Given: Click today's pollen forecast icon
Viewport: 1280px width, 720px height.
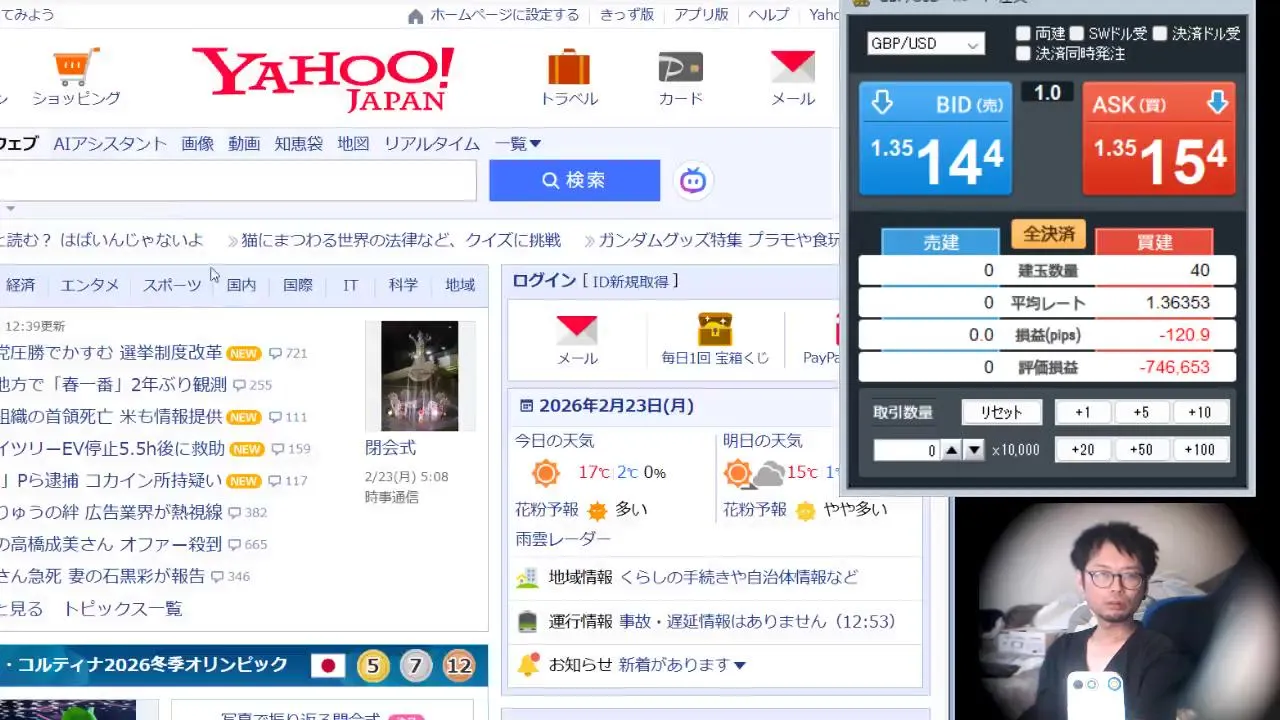Looking at the screenshot, I should tap(597, 511).
